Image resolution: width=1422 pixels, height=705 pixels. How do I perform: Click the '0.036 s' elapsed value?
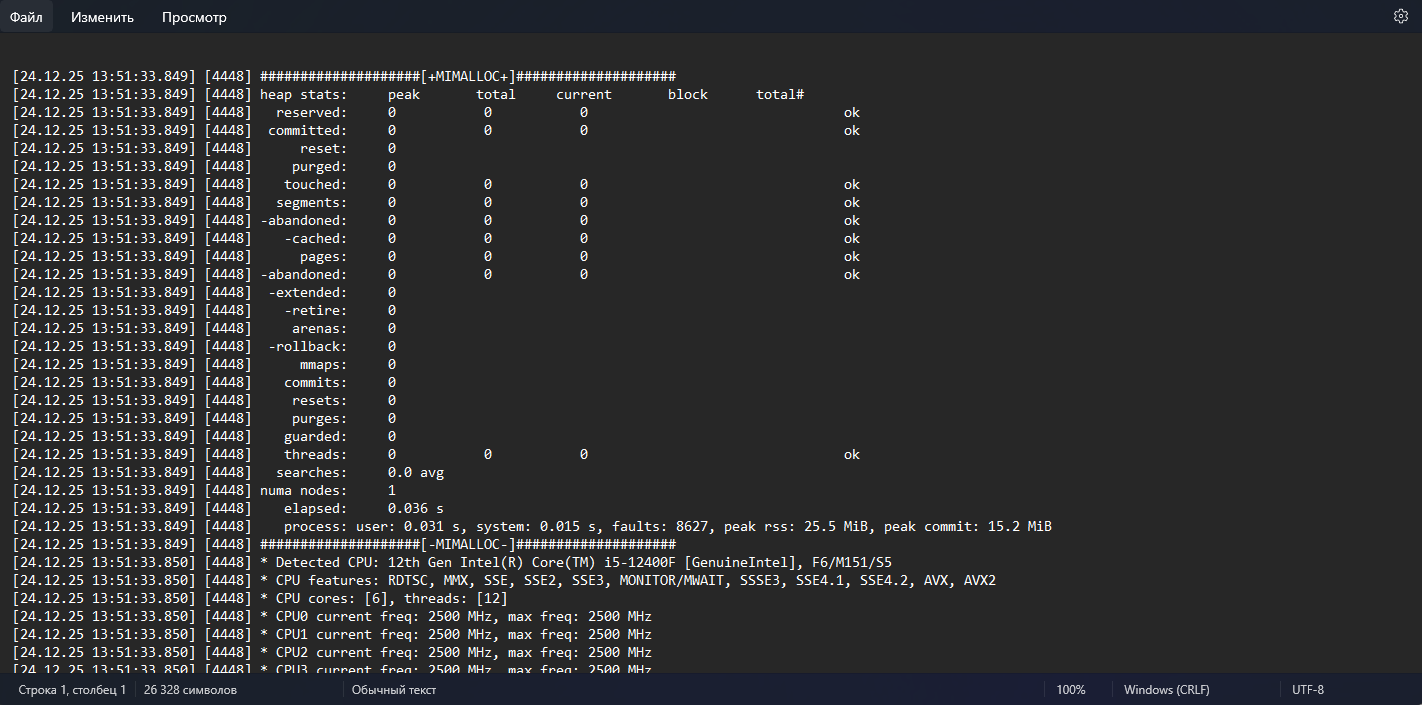[x=416, y=508]
